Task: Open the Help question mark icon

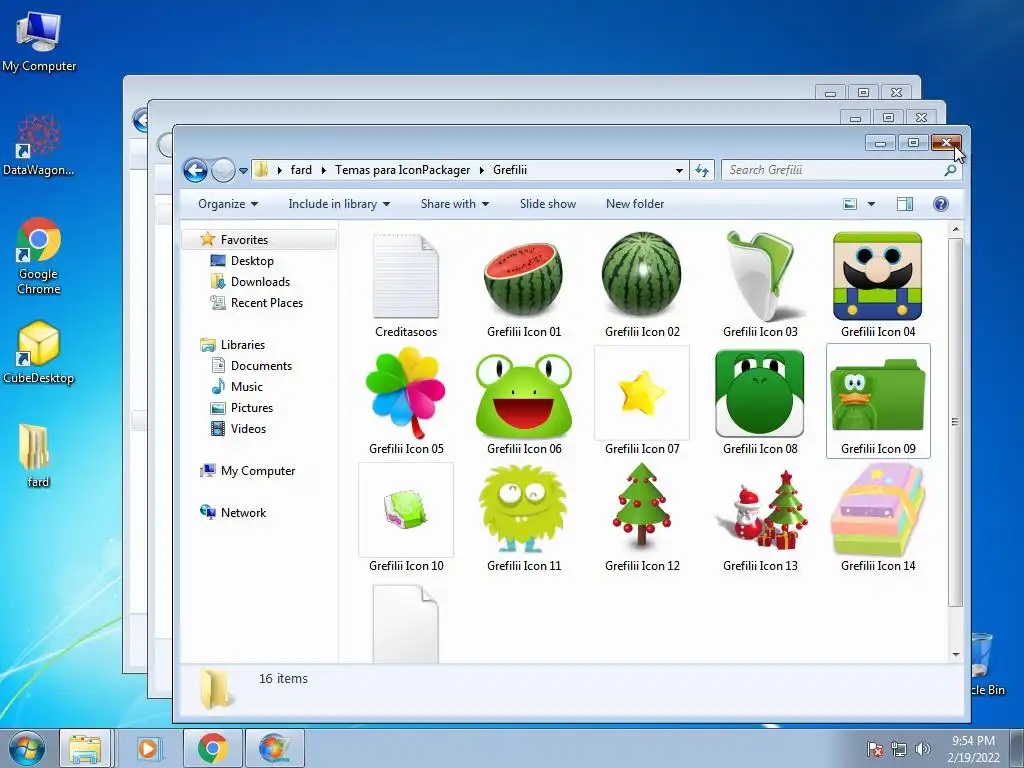Action: (940, 204)
